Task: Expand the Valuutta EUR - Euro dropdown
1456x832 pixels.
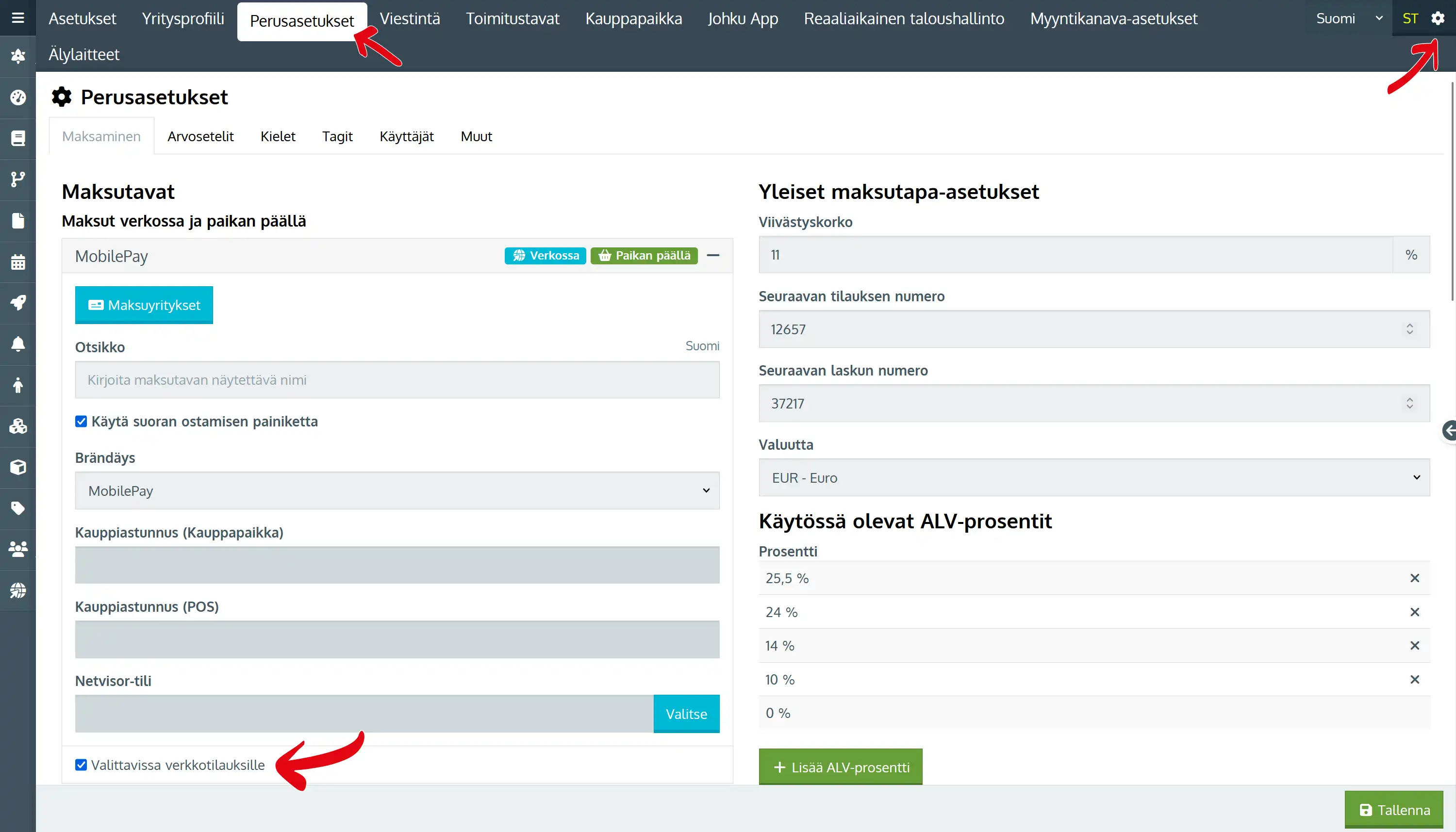Action: [x=1093, y=477]
